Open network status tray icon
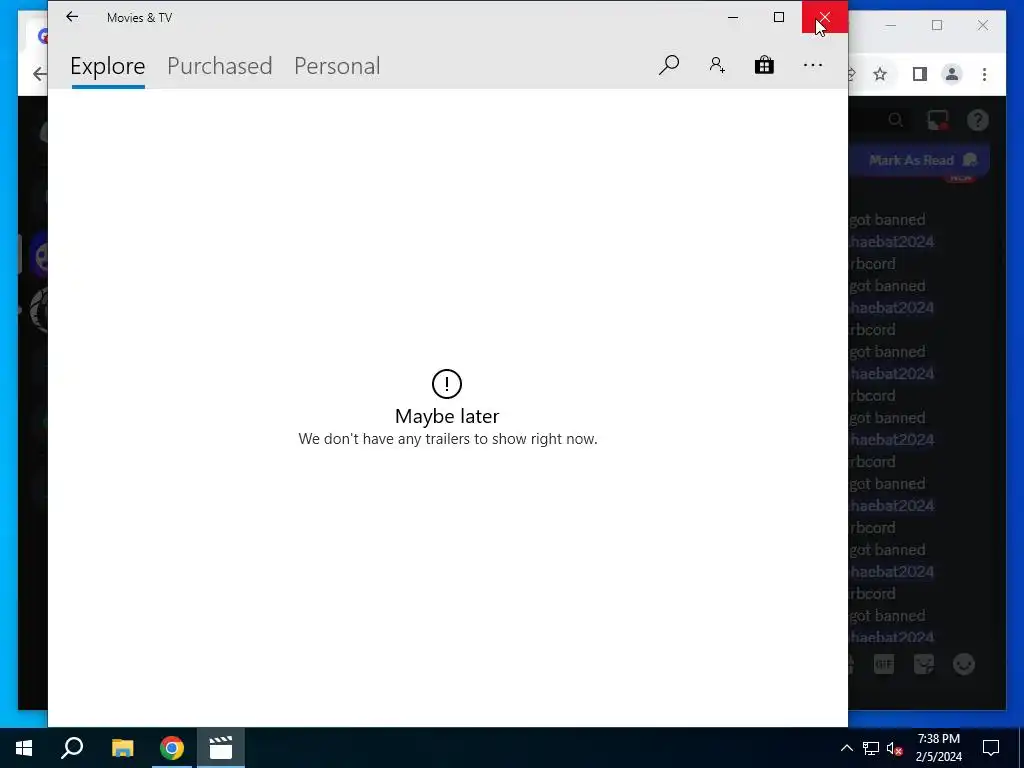 coord(871,748)
